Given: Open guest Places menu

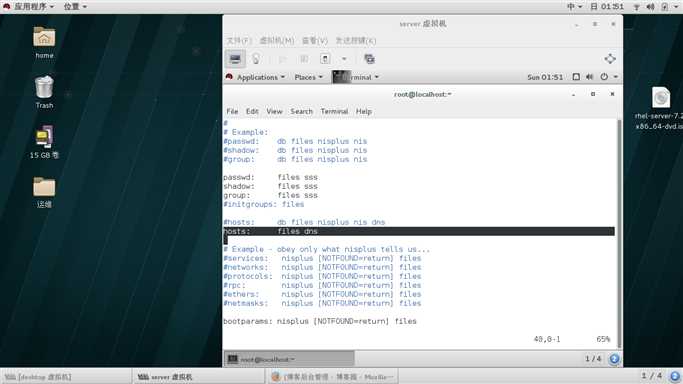Looking at the screenshot, I should coord(308,77).
